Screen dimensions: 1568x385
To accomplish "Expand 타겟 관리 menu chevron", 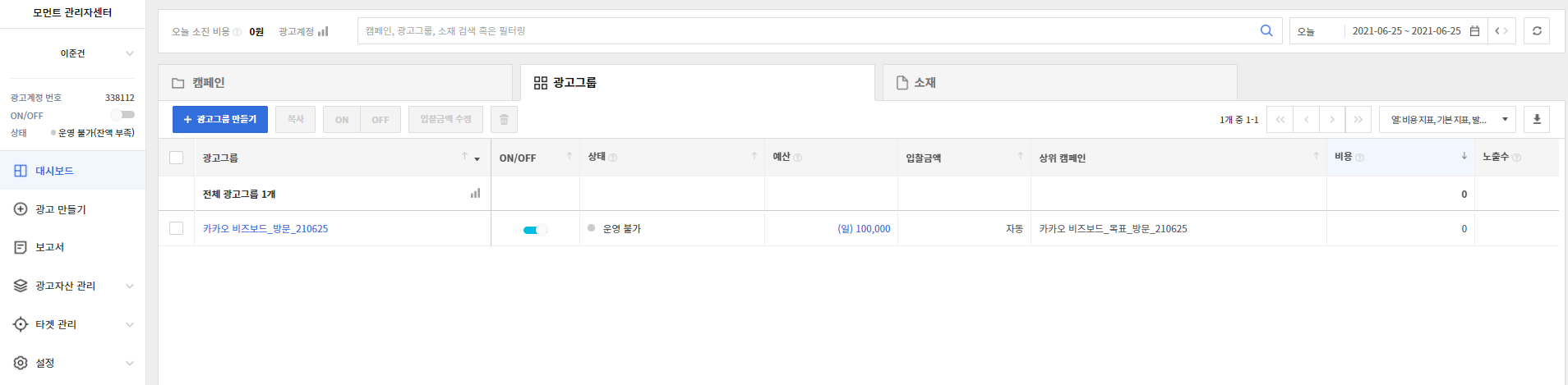I will click(129, 325).
